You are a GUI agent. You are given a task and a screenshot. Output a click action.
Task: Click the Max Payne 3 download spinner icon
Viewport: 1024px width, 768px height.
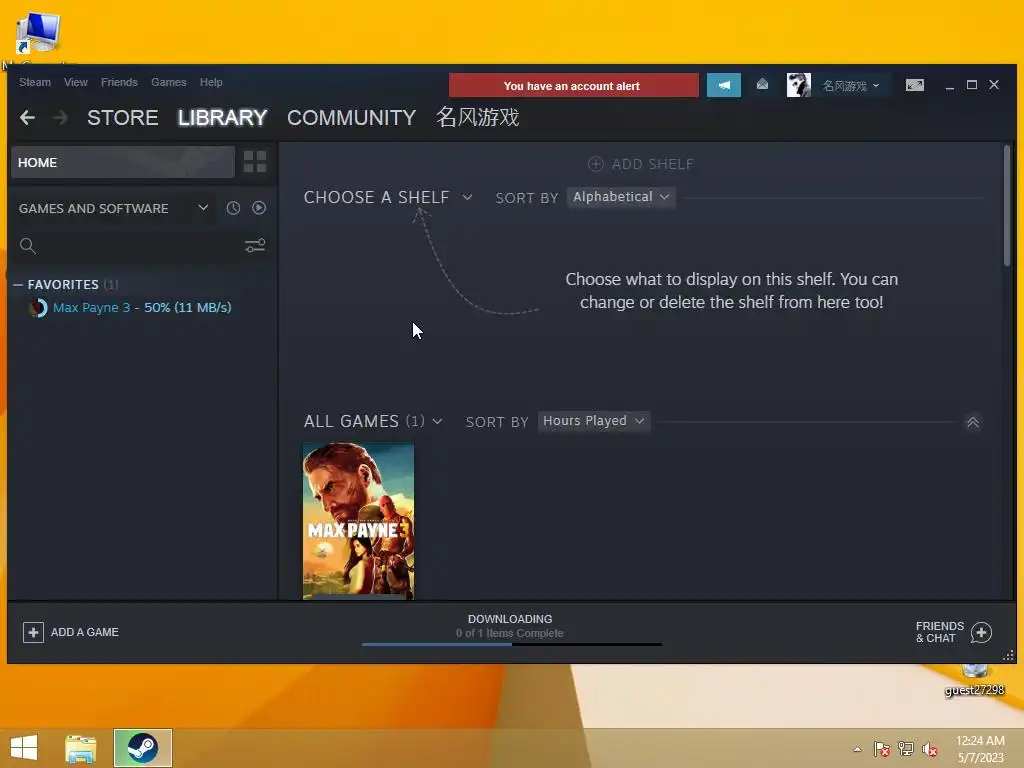pos(39,308)
